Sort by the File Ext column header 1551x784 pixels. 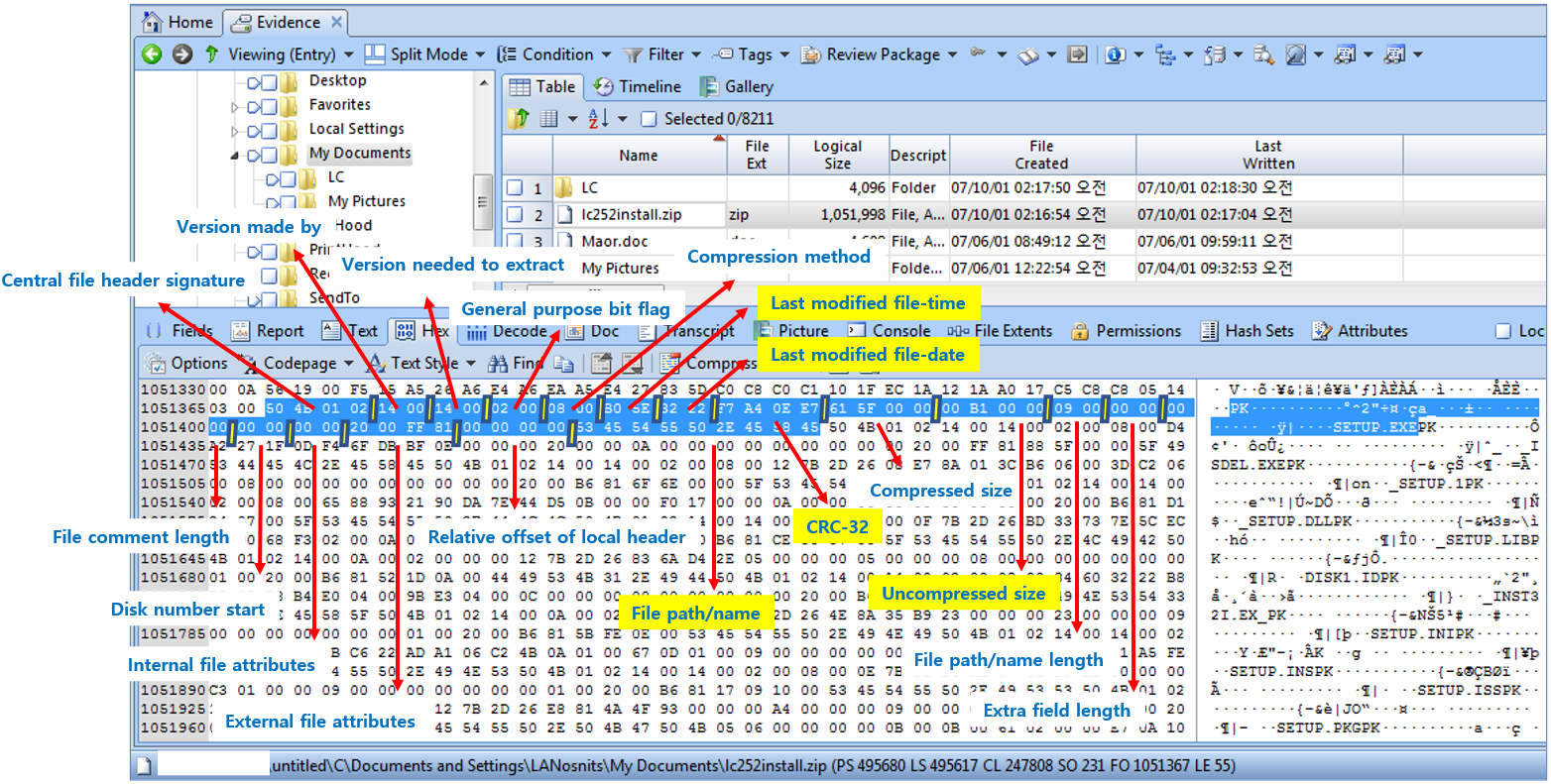click(x=757, y=155)
